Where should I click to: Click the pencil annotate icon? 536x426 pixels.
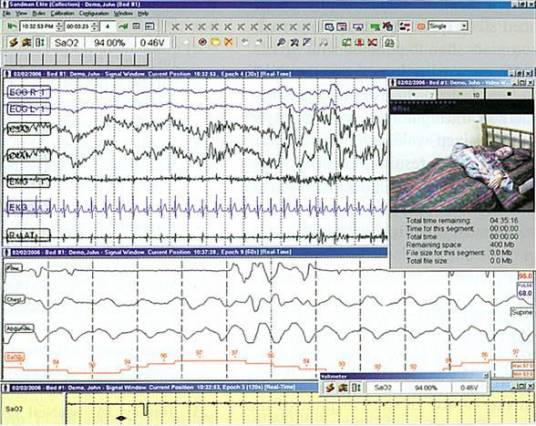pyautogui.click(x=307, y=43)
